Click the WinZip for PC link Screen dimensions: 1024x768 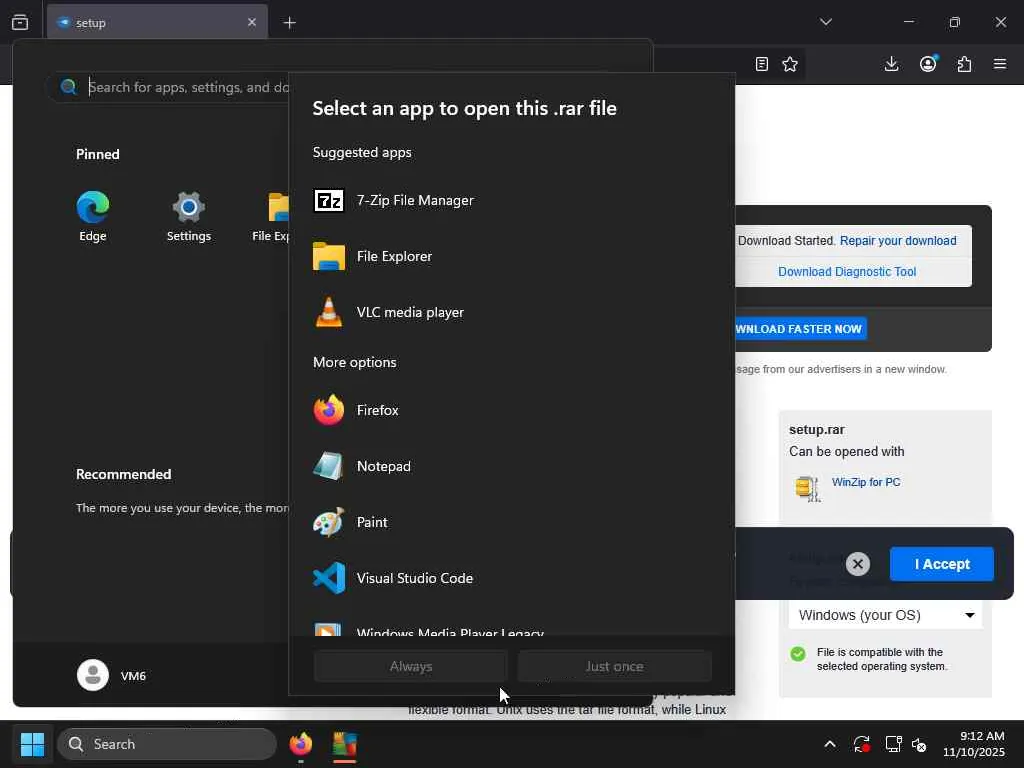pos(866,482)
